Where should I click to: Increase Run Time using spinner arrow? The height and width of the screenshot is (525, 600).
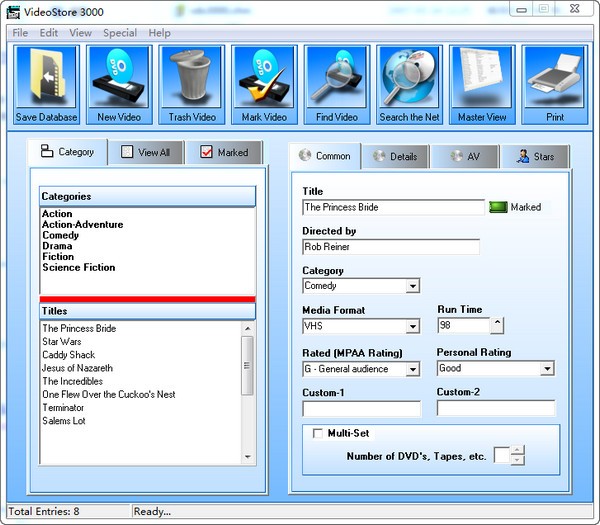pos(497,322)
